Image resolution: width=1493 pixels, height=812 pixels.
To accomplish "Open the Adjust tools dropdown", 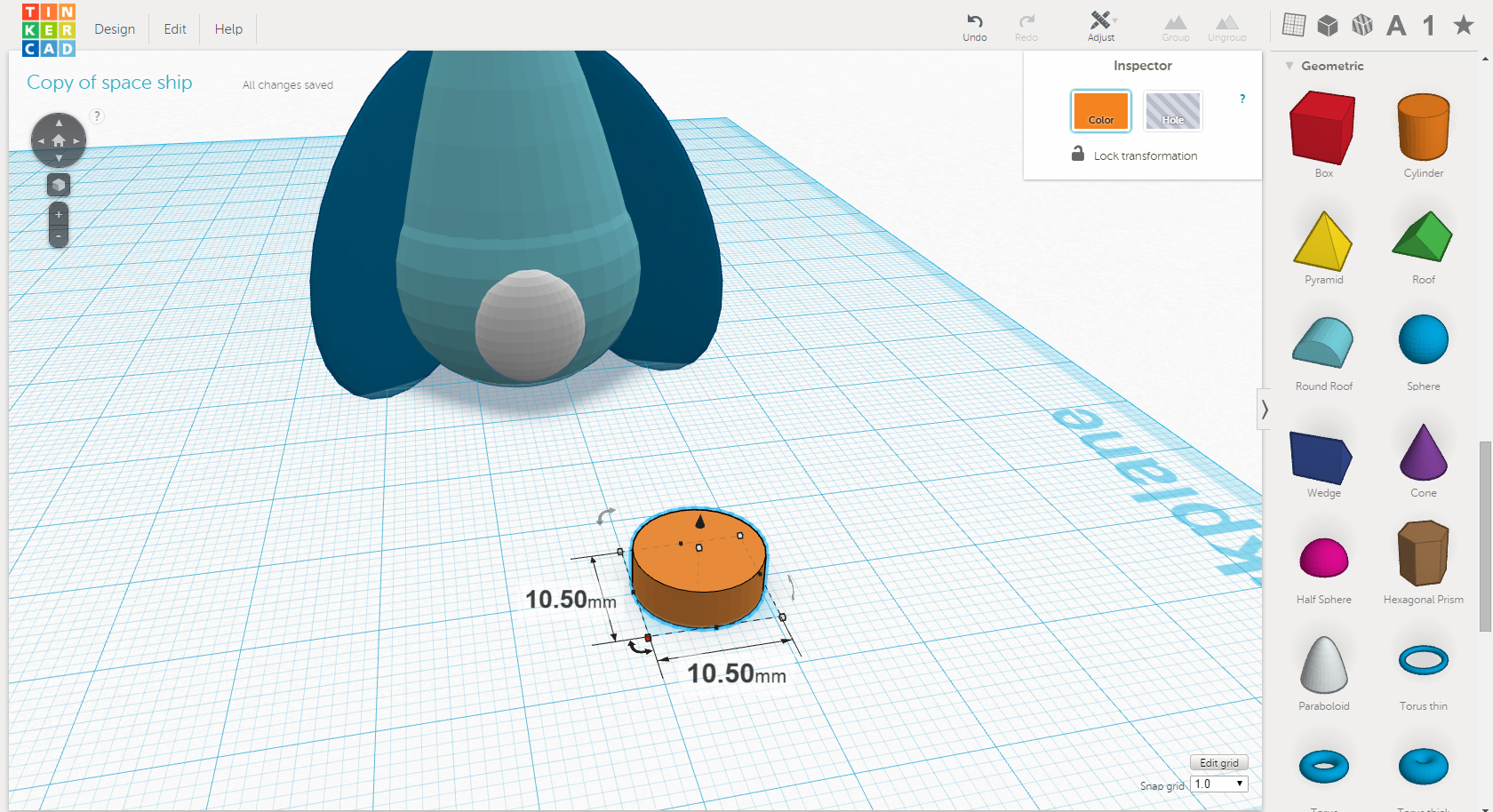I will coord(1101,27).
